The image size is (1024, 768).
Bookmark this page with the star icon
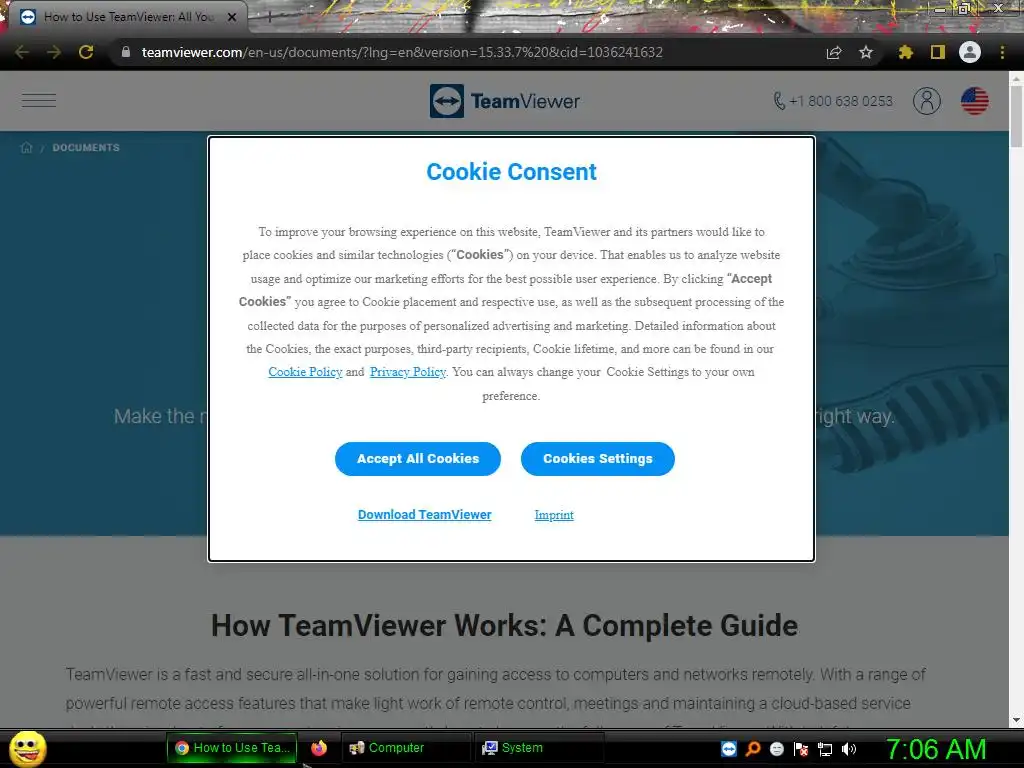[866, 52]
